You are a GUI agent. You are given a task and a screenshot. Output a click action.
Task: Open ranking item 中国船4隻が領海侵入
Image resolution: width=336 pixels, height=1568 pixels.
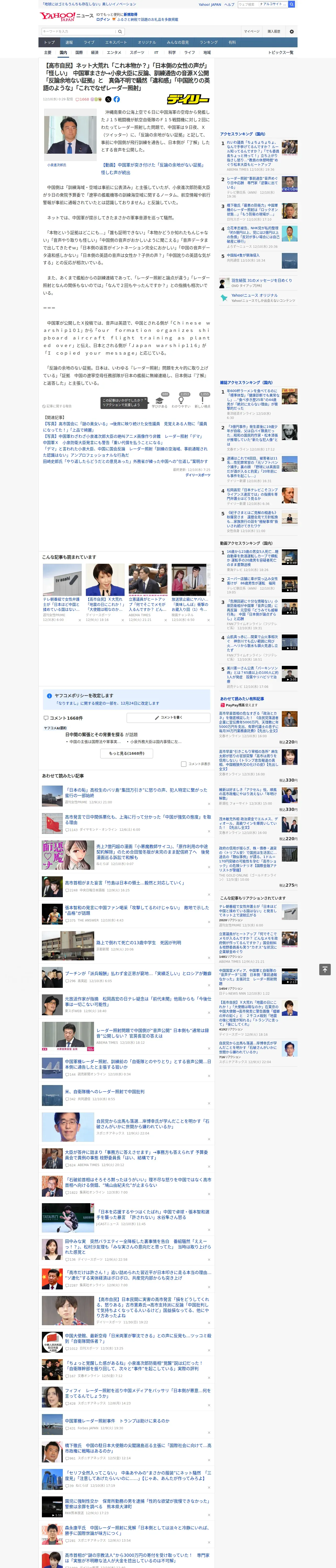(243, 256)
